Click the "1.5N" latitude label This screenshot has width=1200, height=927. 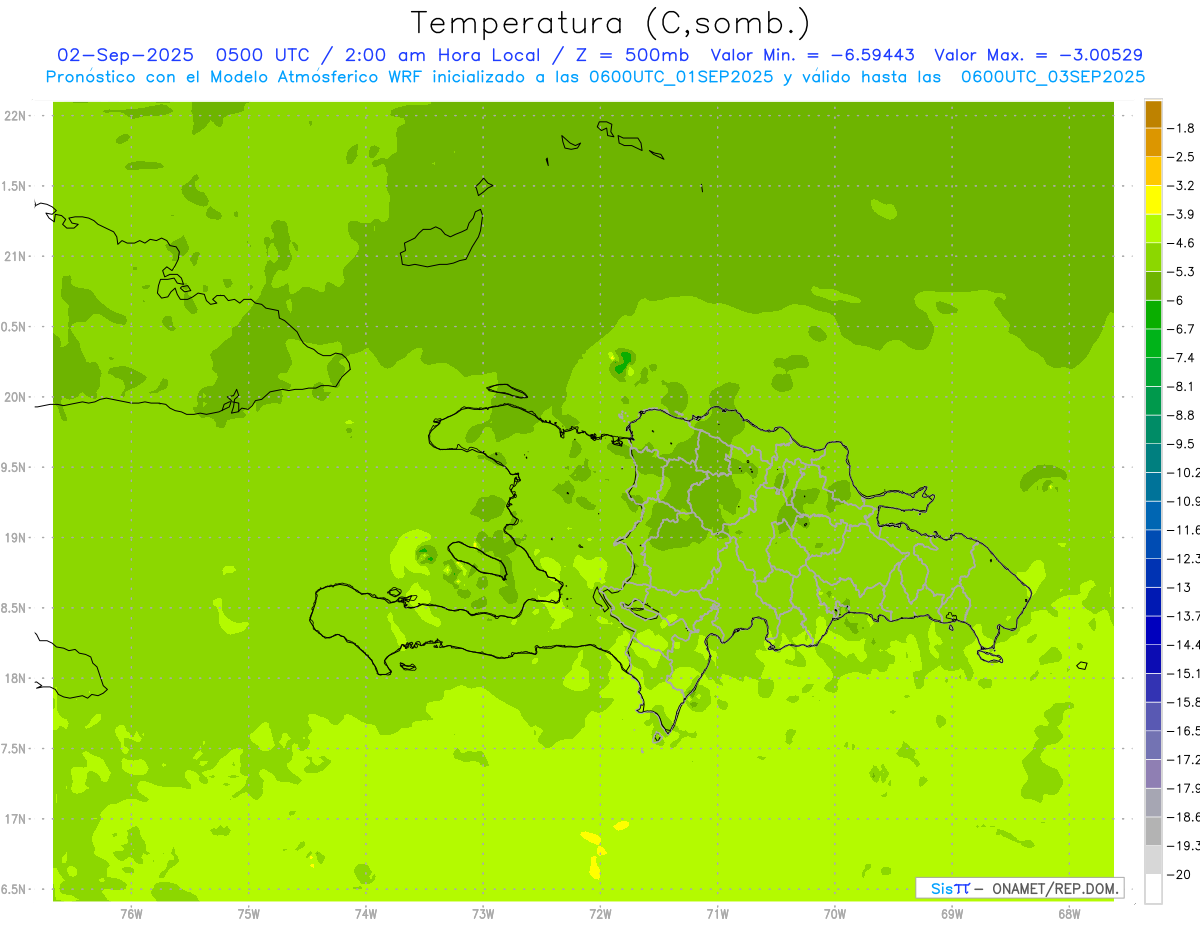pos(15,186)
